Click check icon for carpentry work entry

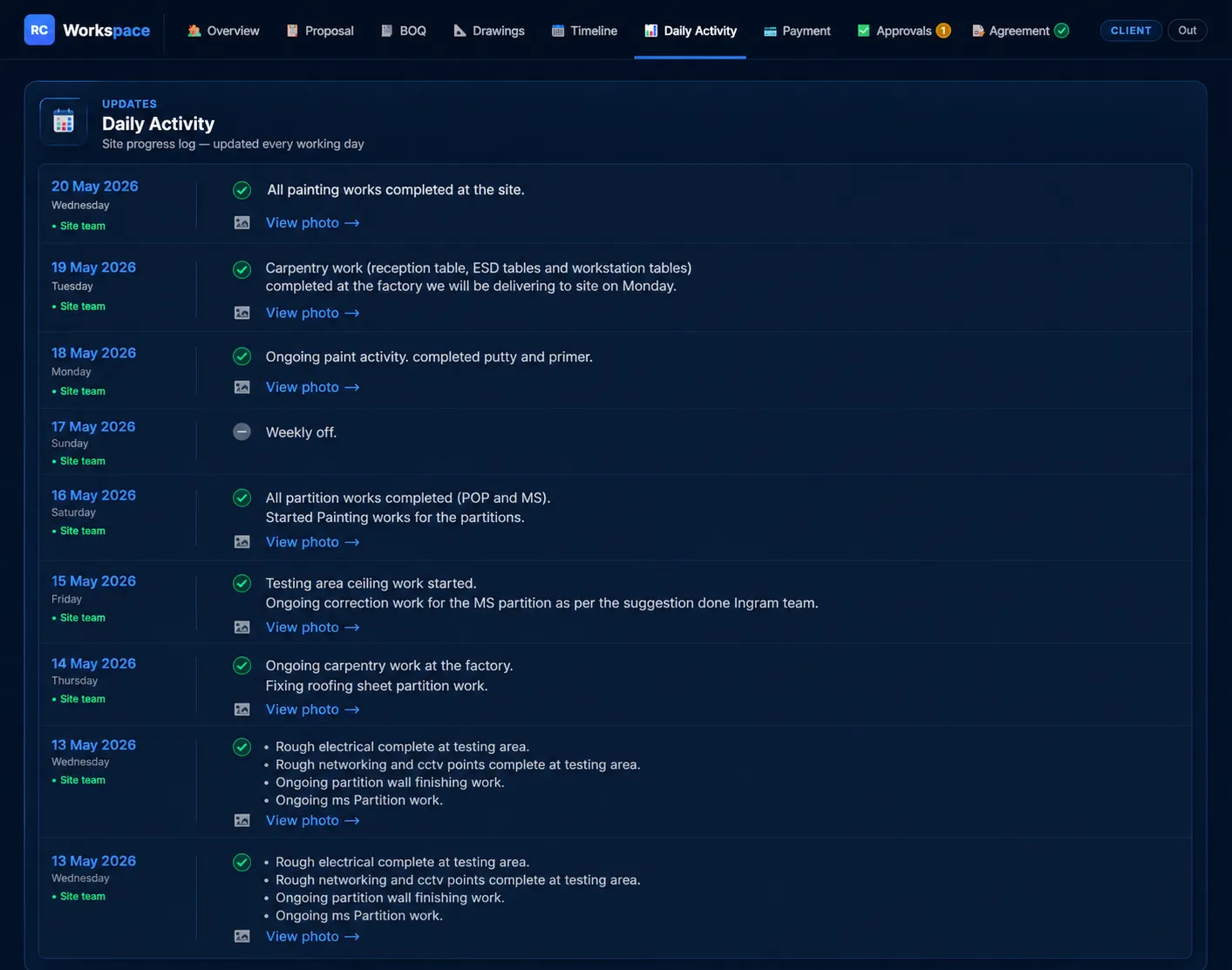242,269
